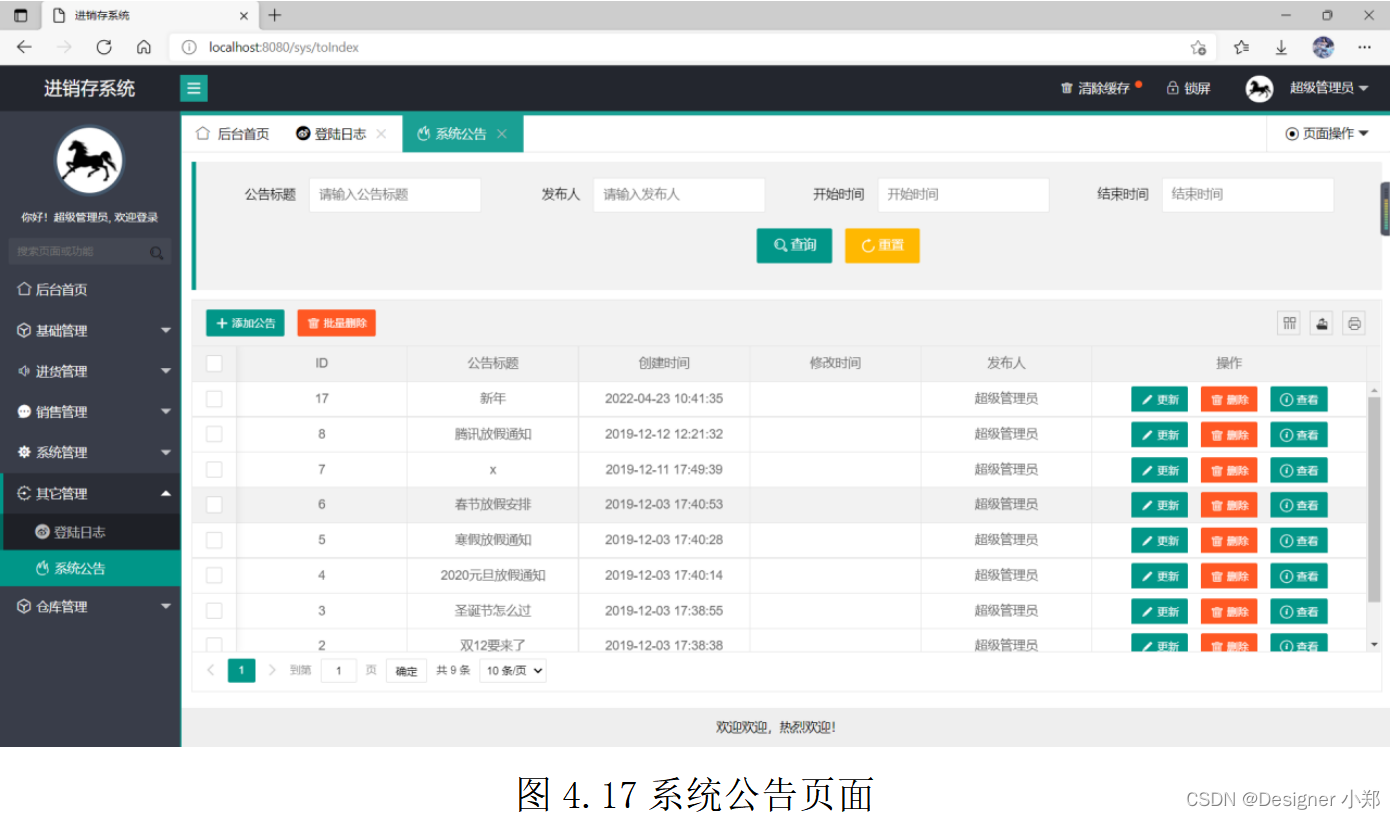
Task: Toggle the sidebar with the hamburger menu icon
Action: pyautogui.click(x=194, y=88)
